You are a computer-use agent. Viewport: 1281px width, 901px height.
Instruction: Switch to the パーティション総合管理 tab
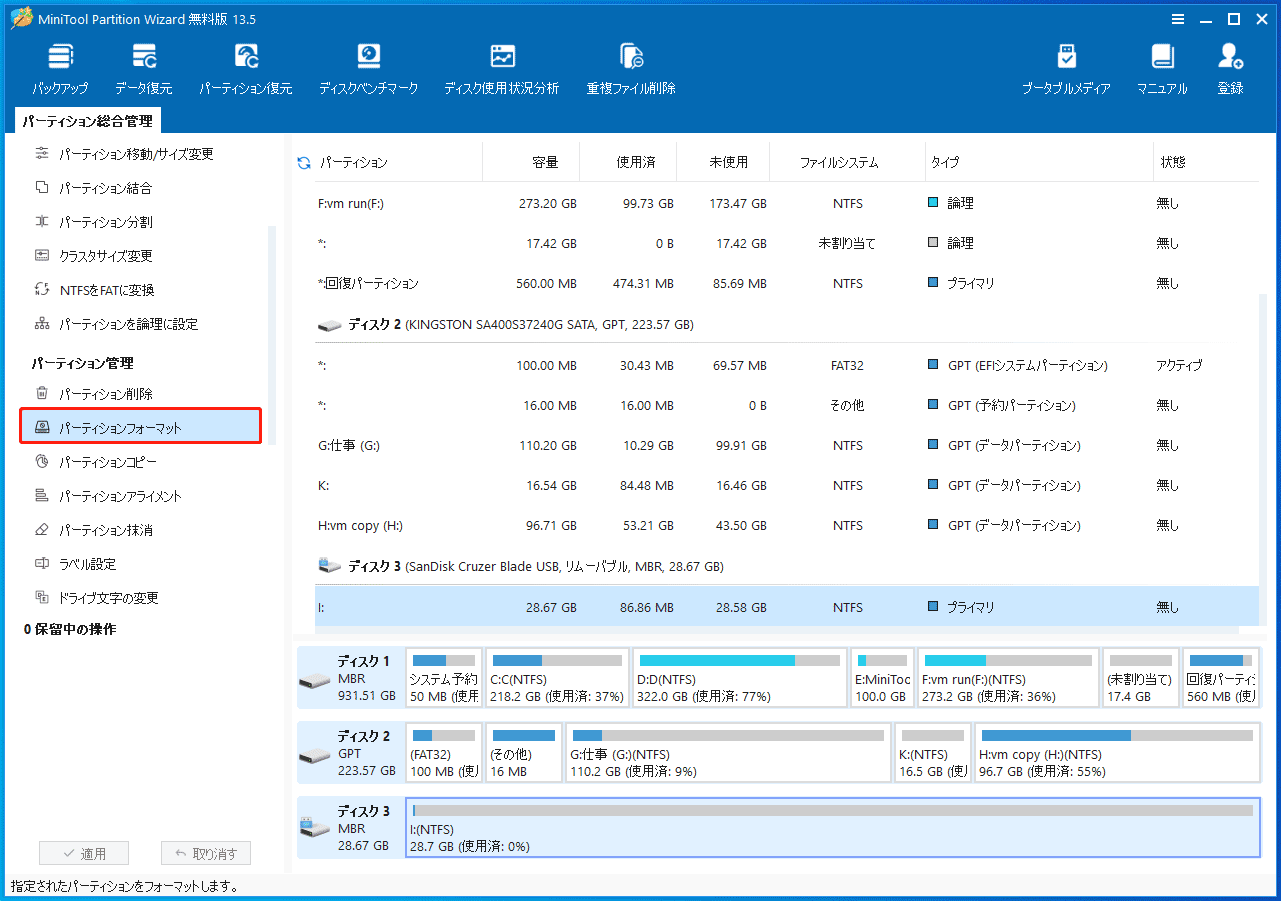click(x=88, y=119)
